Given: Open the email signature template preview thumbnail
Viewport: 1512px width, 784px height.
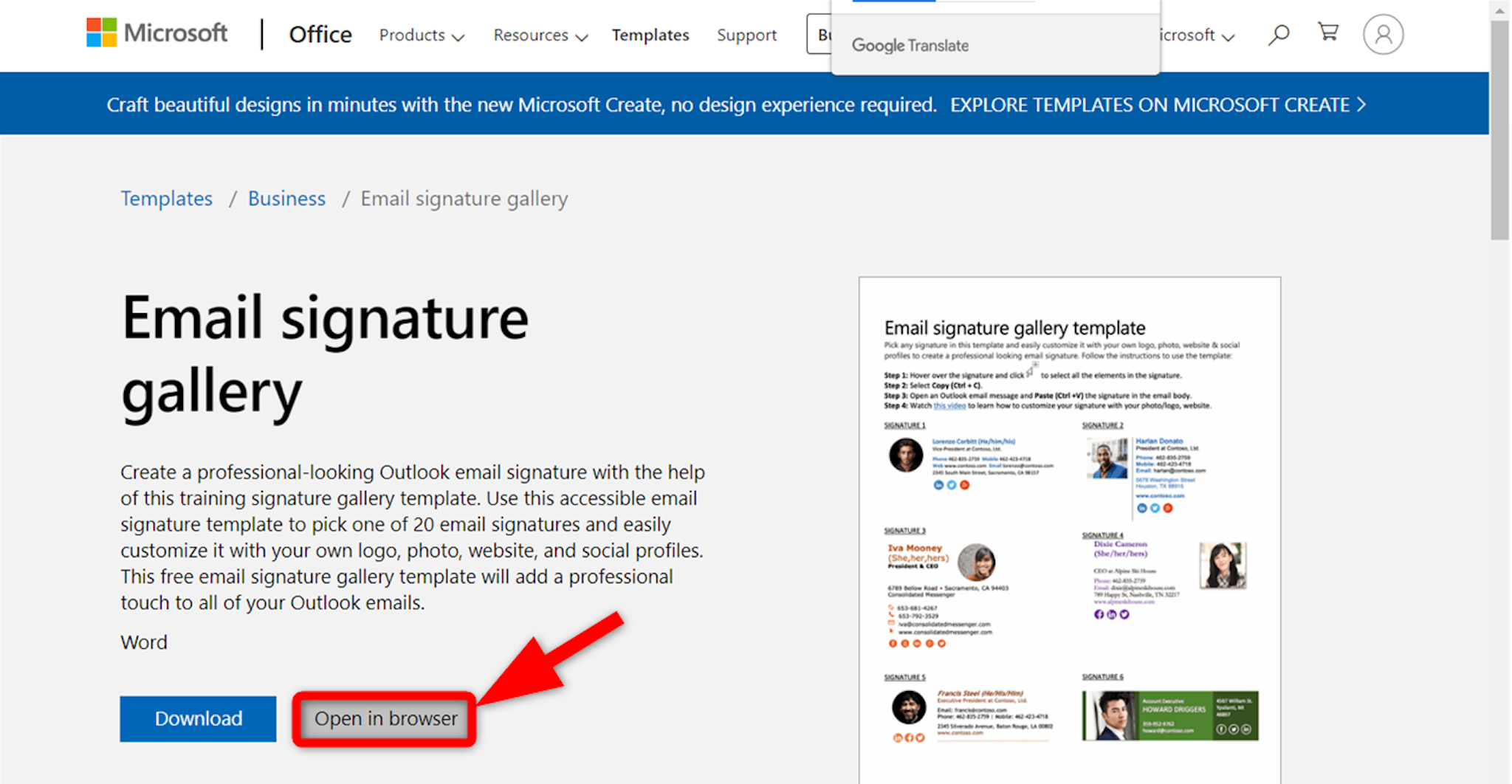Looking at the screenshot, I should pos(1070,530).
